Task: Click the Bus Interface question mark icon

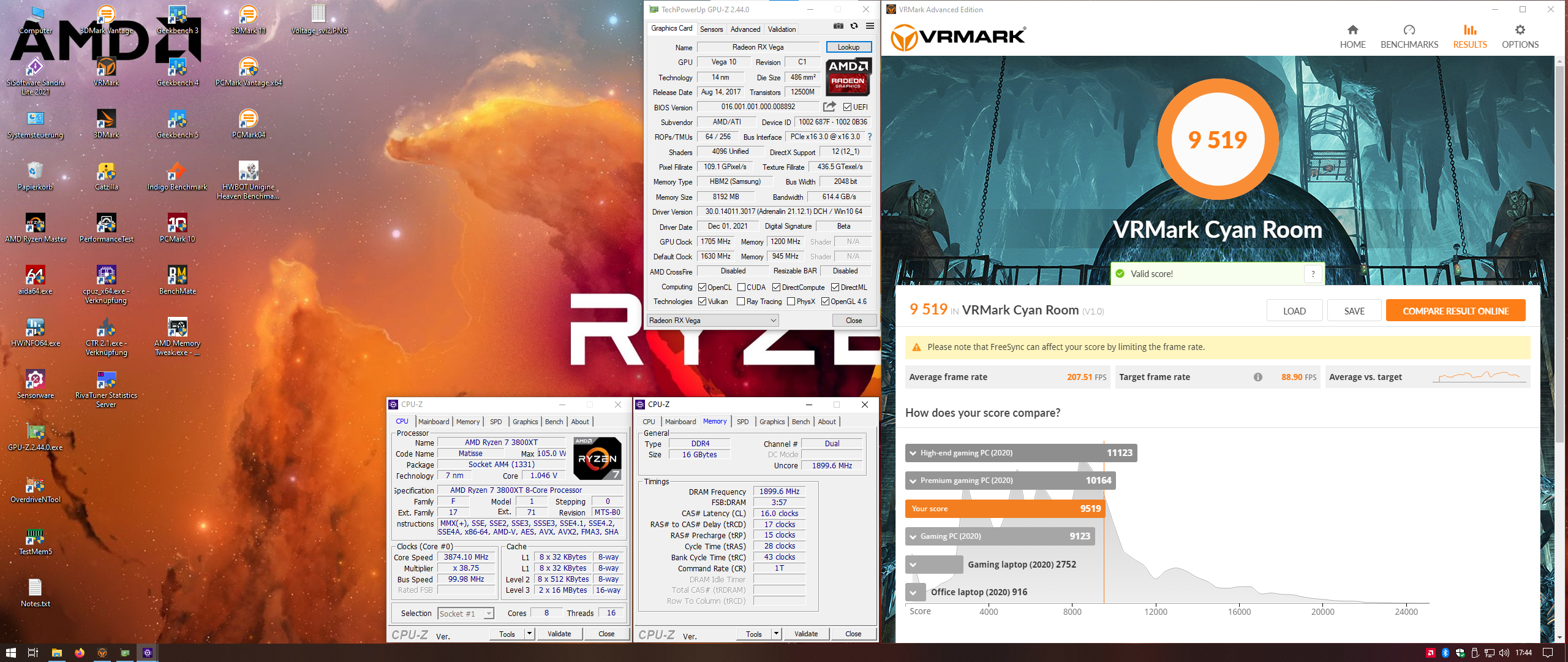Action: coord(870,137)
